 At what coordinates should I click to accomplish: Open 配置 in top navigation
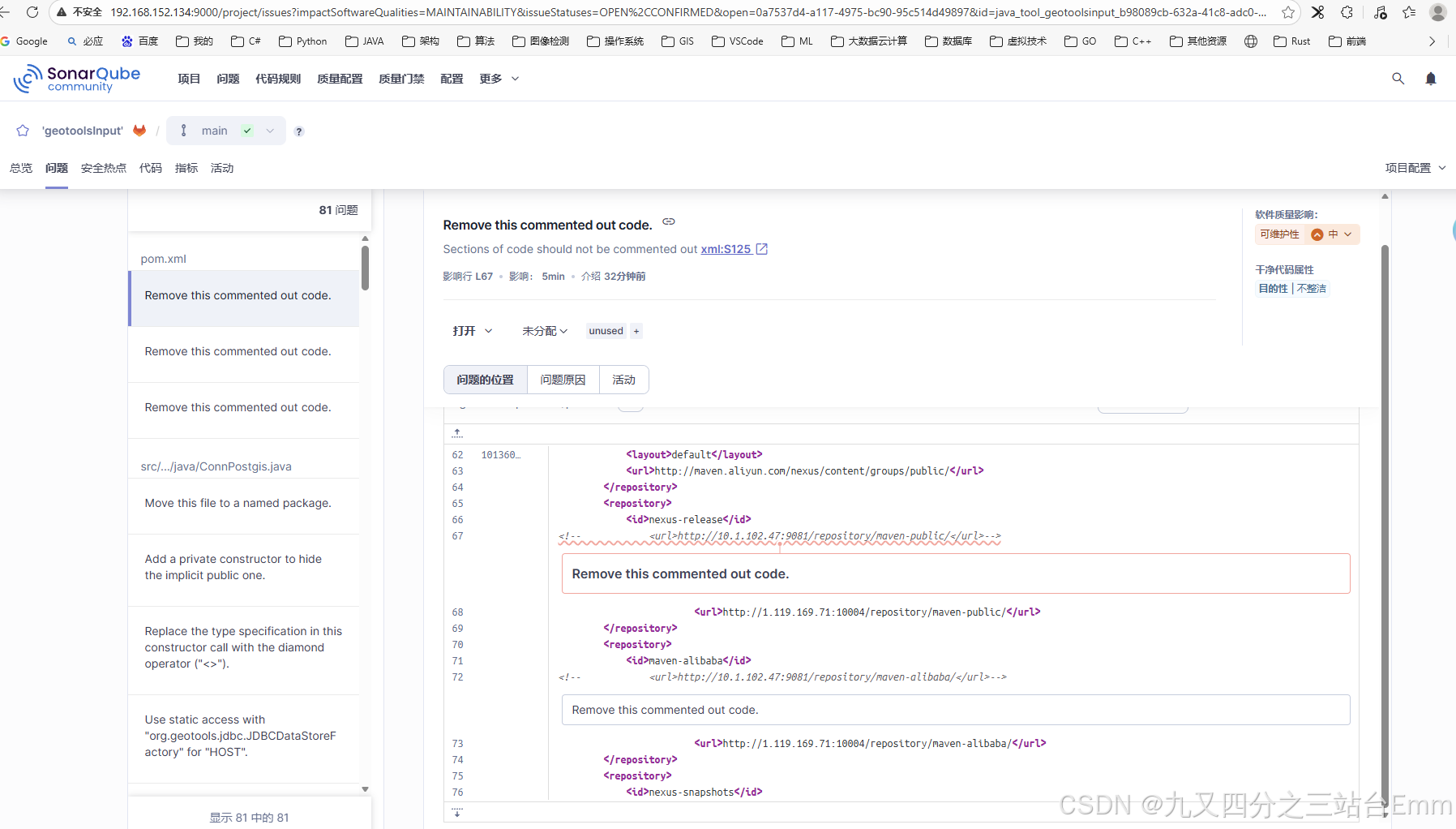[x=452, y=79]
